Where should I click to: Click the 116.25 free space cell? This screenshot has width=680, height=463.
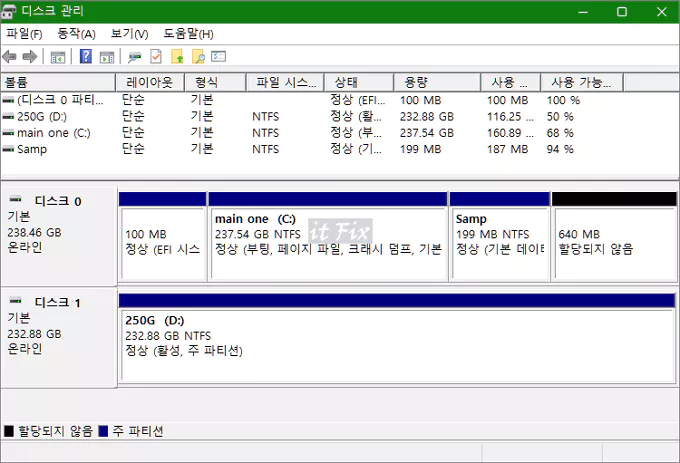coord(510,117)
